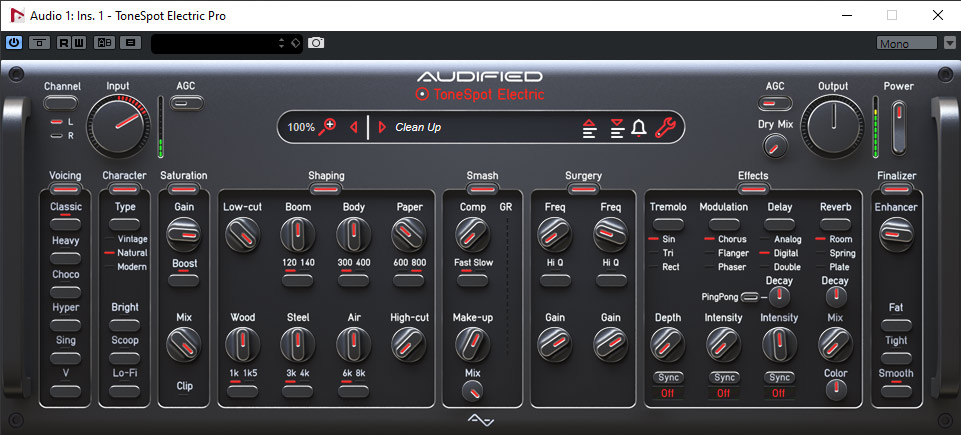961x435 pixels.
Task: Click the load preset icon
Action: coord(590,127)
